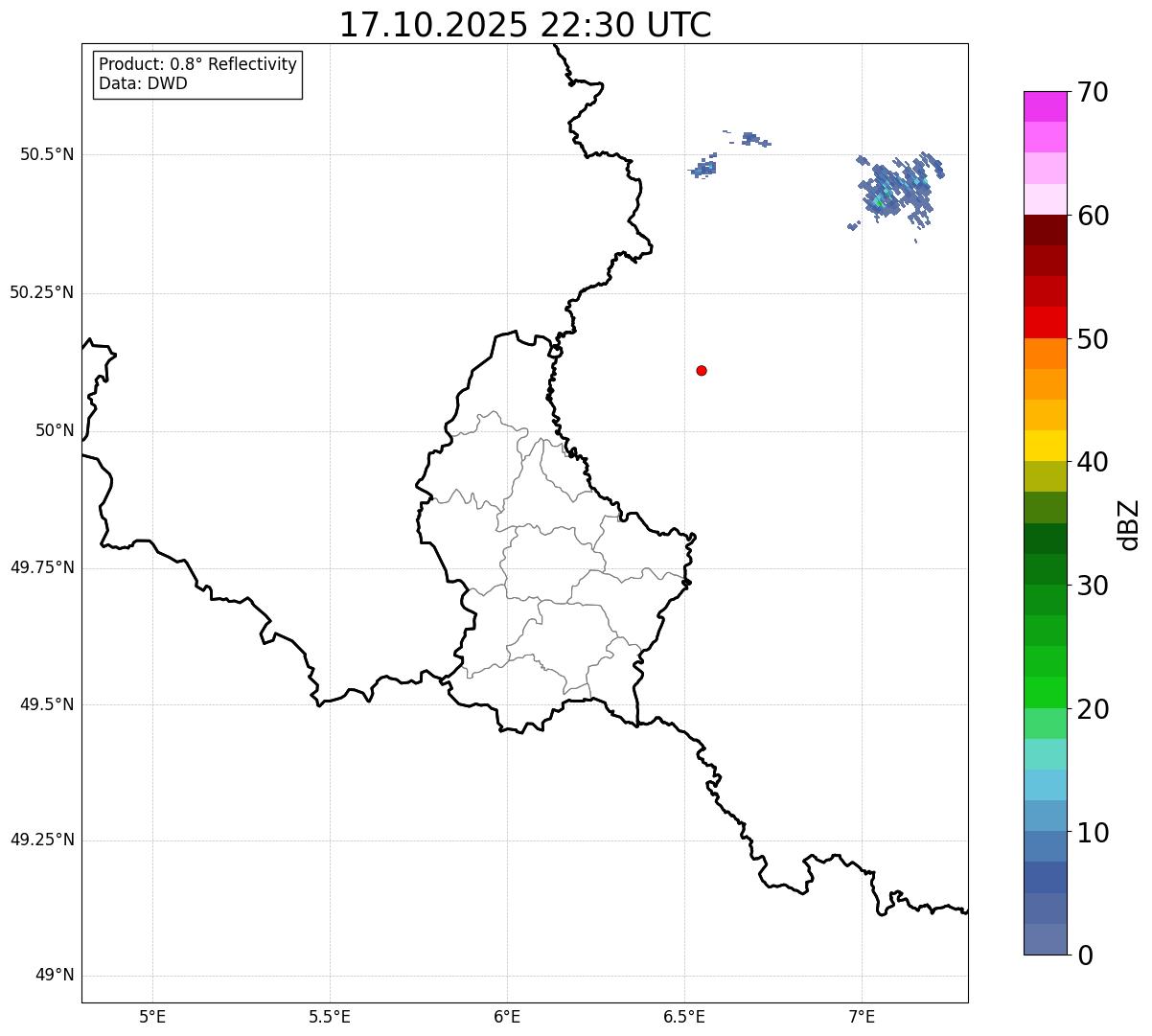1152x1036 pixels.
Task: Click the colorbar tick label '30'
Action: [1093, 586]
